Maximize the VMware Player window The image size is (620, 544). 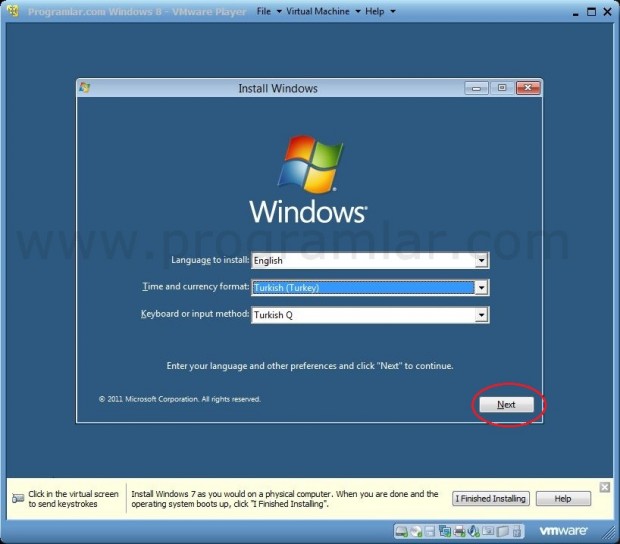click(x=592, y=12)
